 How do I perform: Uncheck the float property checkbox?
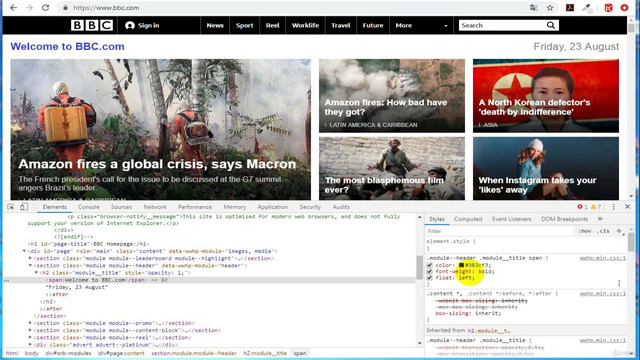[x=429, y=278]
